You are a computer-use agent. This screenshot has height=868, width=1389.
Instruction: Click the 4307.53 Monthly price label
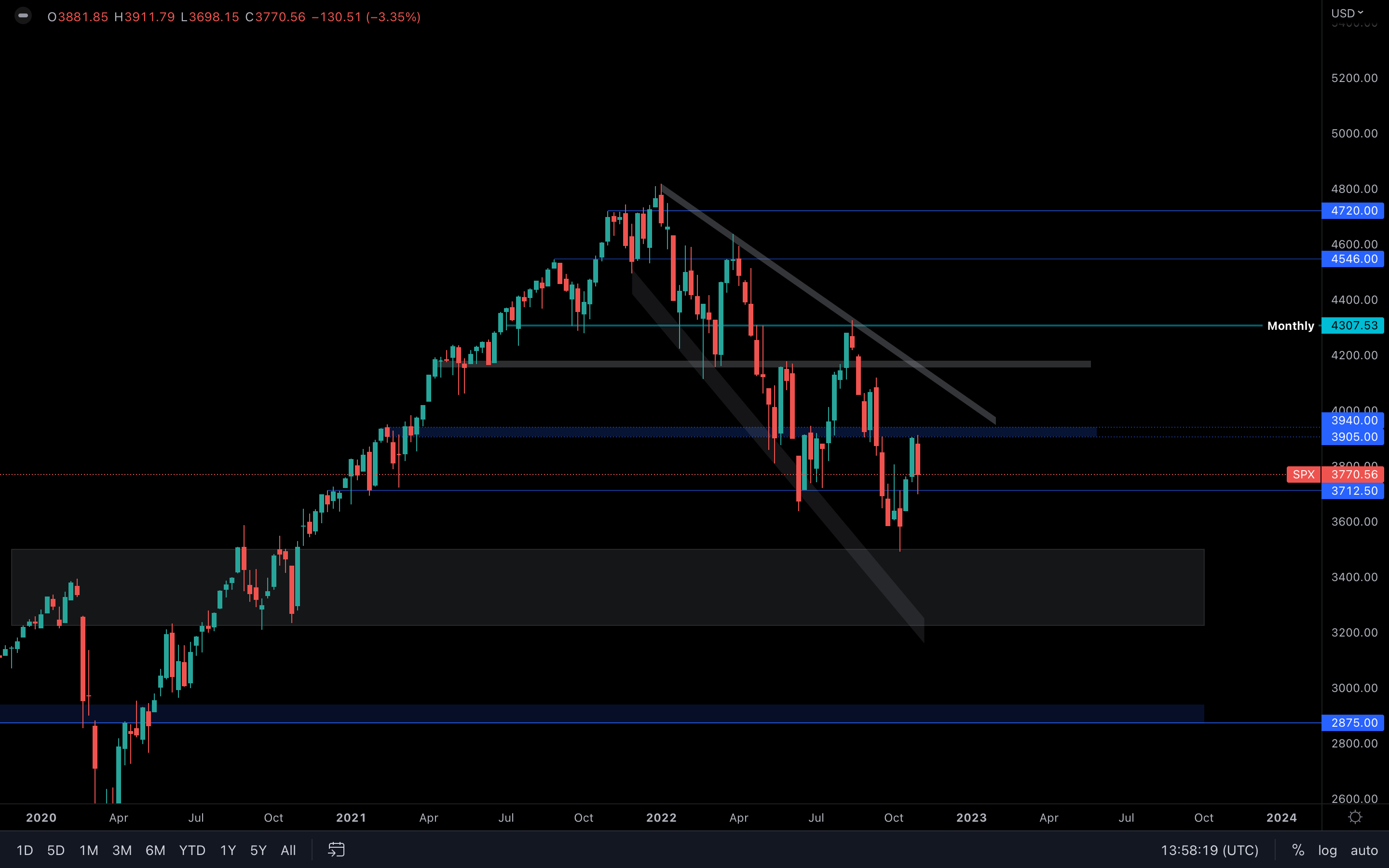click(x=1353, y=325)
